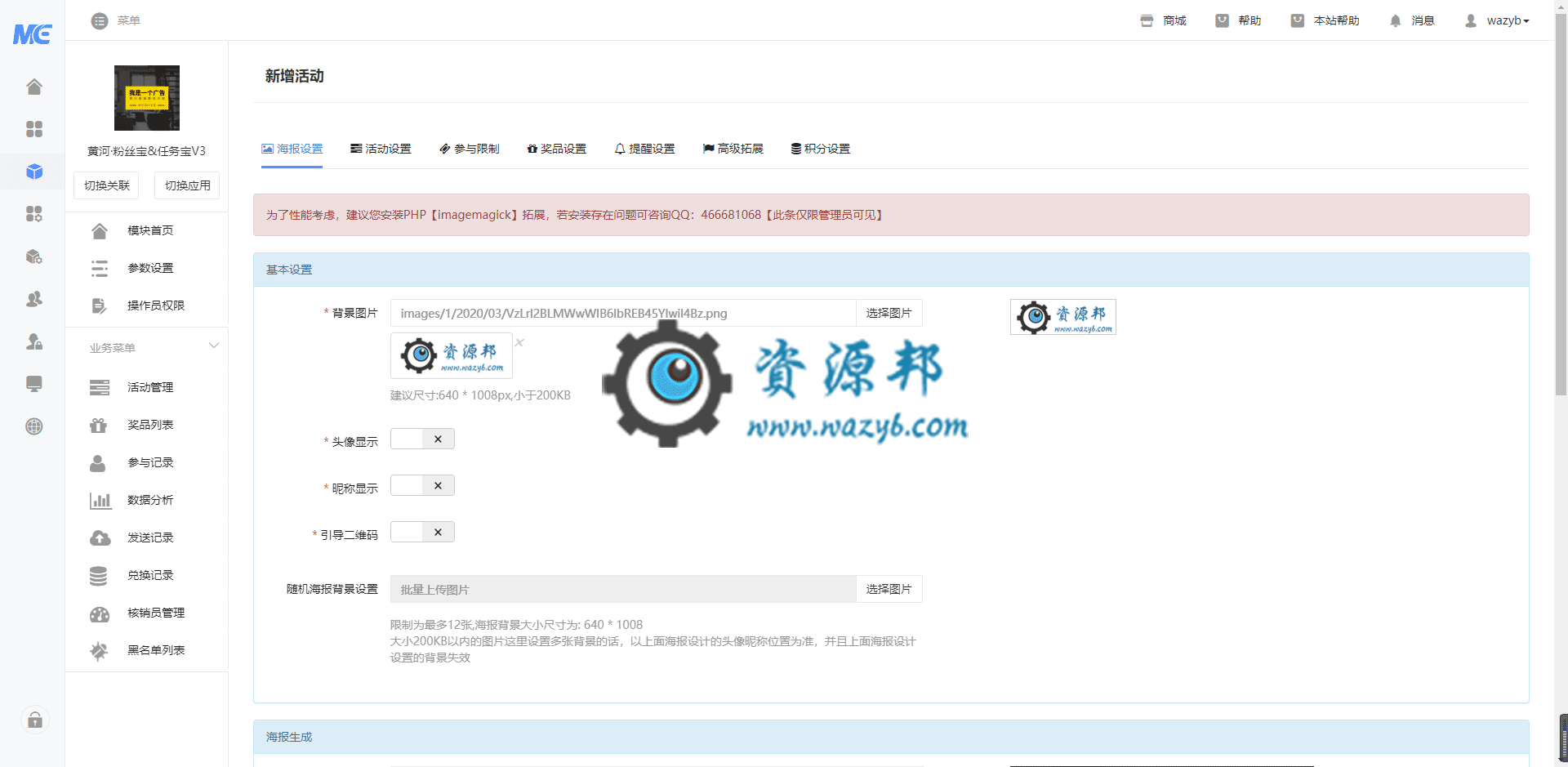Switch to the 提醒设置 tab

click(x=645, y=149)
